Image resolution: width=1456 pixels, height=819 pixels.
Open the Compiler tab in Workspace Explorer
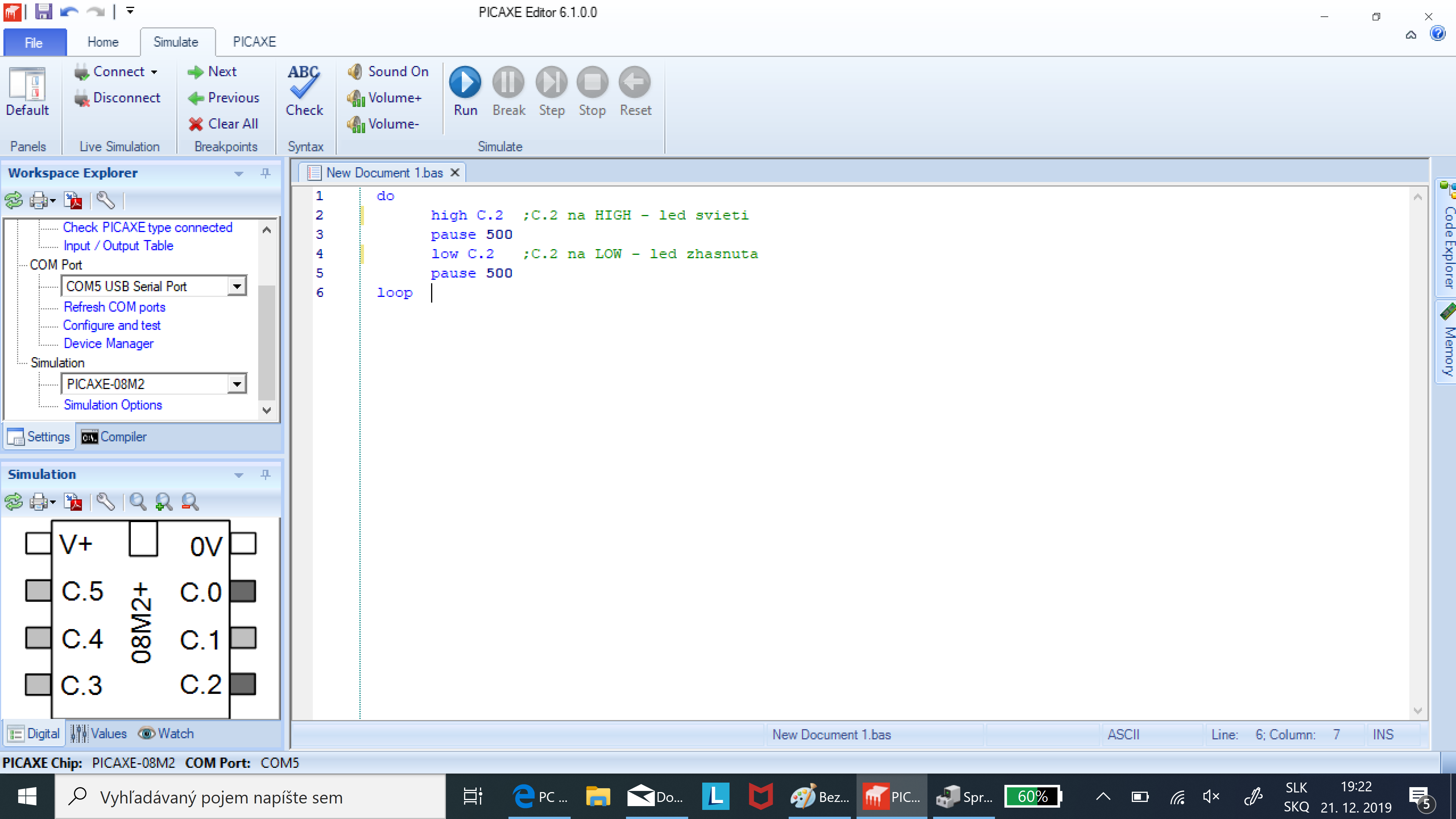114,437
